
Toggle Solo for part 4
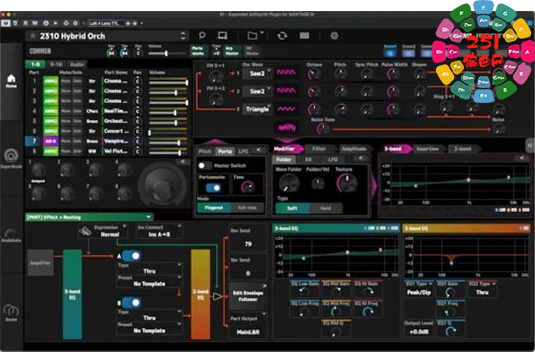[78, 111]
